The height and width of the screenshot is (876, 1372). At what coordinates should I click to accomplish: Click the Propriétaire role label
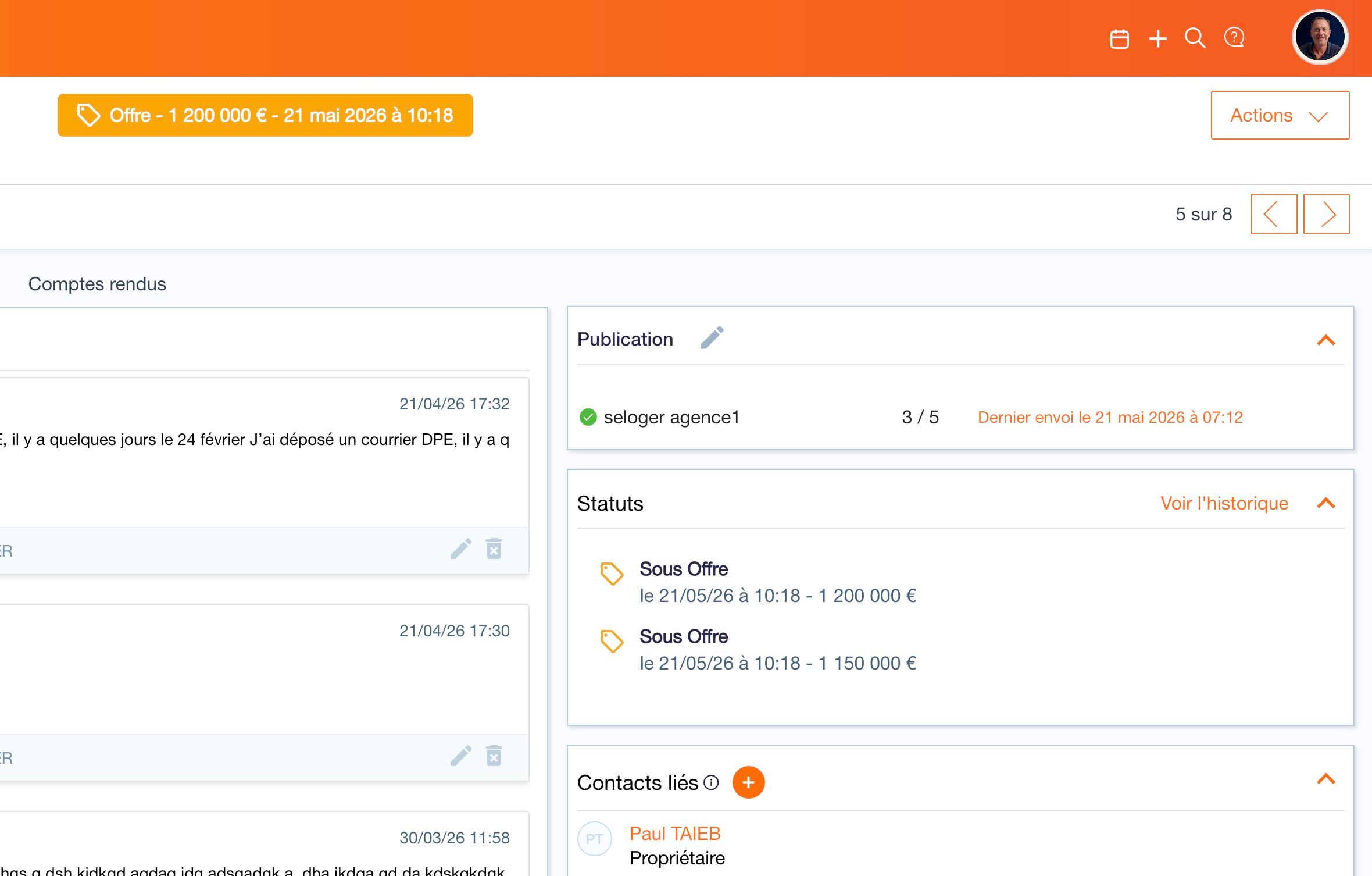point(677,858)
